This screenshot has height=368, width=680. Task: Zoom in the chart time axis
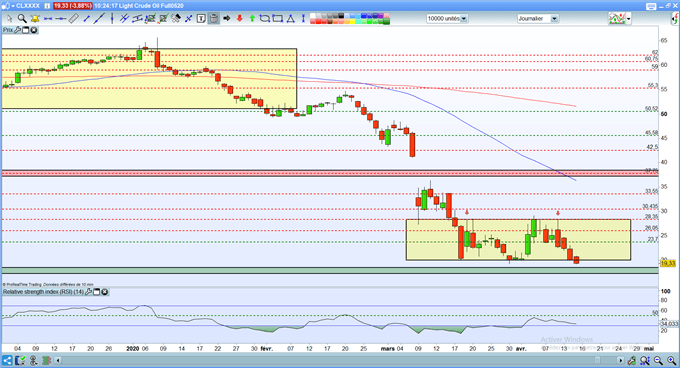(x=672, y=360)
